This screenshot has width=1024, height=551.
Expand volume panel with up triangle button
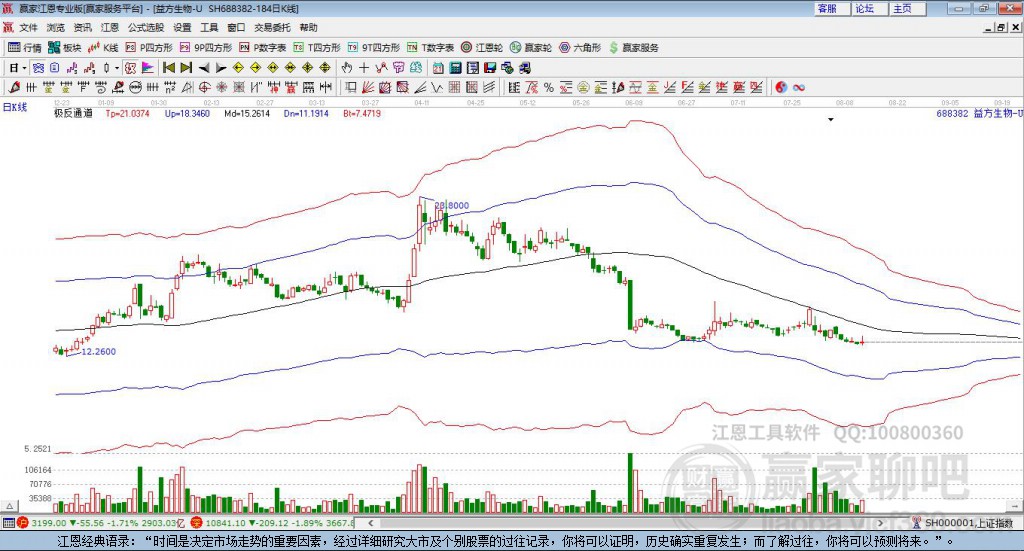(10, 506)
